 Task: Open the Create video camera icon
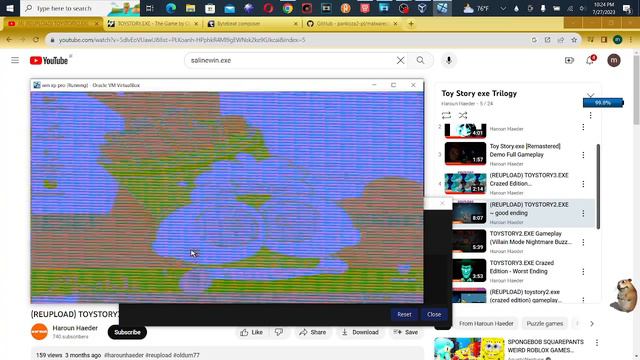click(x=569, y=60)
